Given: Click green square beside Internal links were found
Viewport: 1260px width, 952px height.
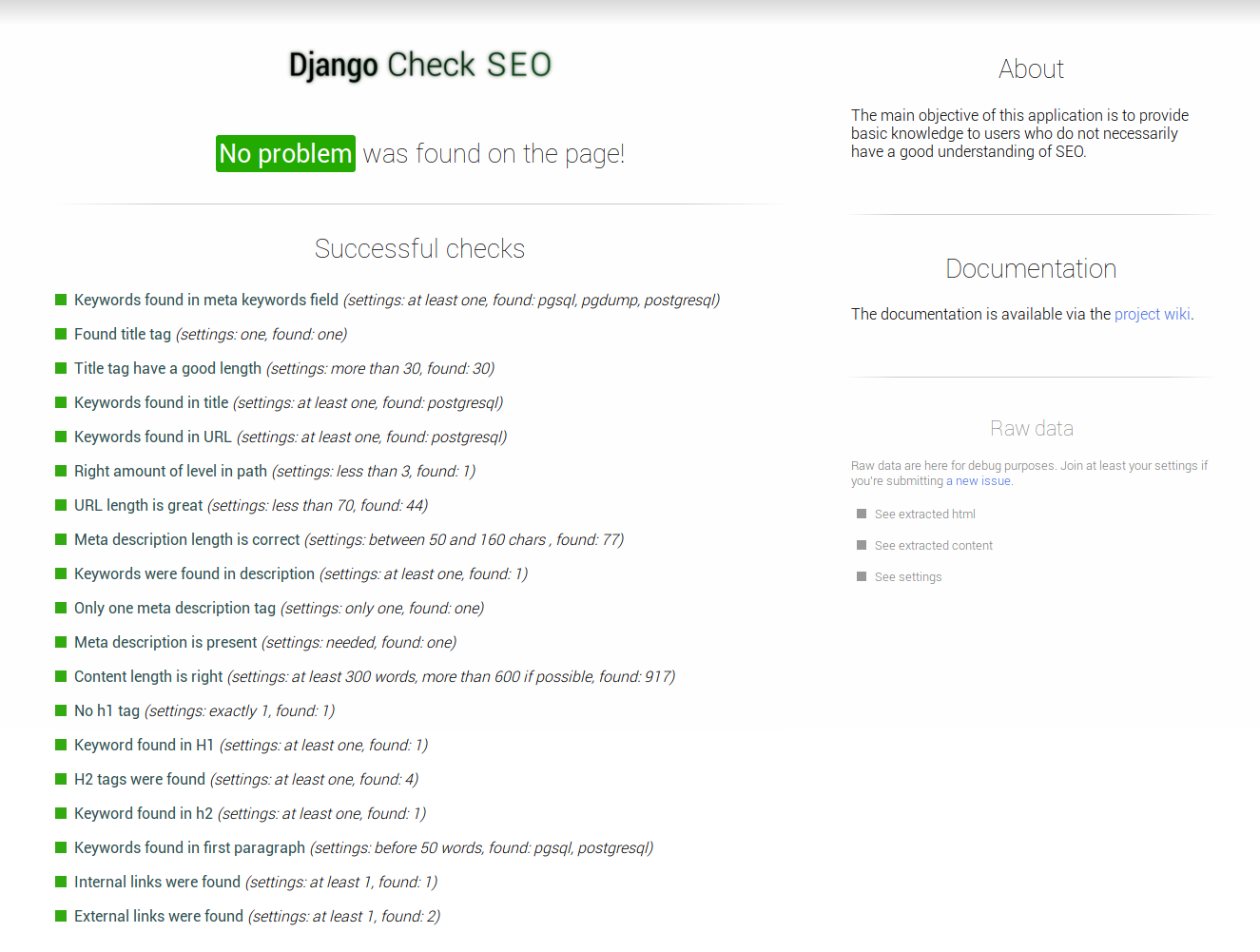Looking at the screenshot, I should point(61,882).
